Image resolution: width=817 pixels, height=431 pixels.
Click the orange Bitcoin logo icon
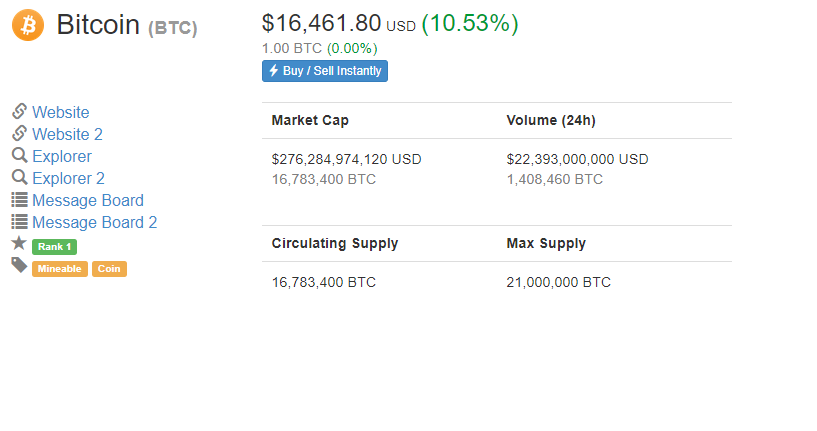pos(28,25)
